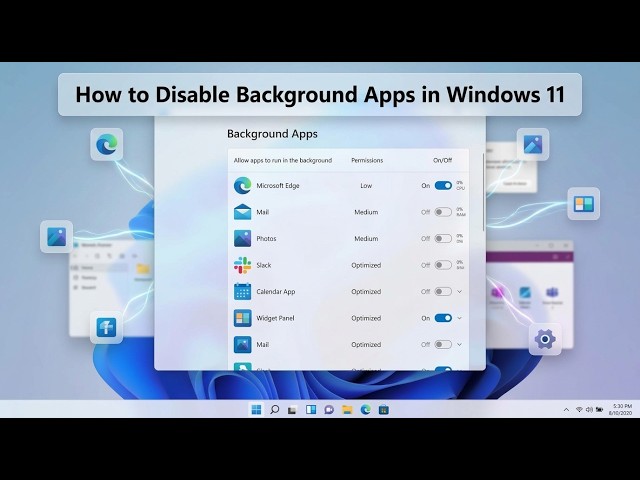The height and width of the screenshot is (480, 640).
Task: Click "Allow apps to run in the background" header
Action: [283, 160]
